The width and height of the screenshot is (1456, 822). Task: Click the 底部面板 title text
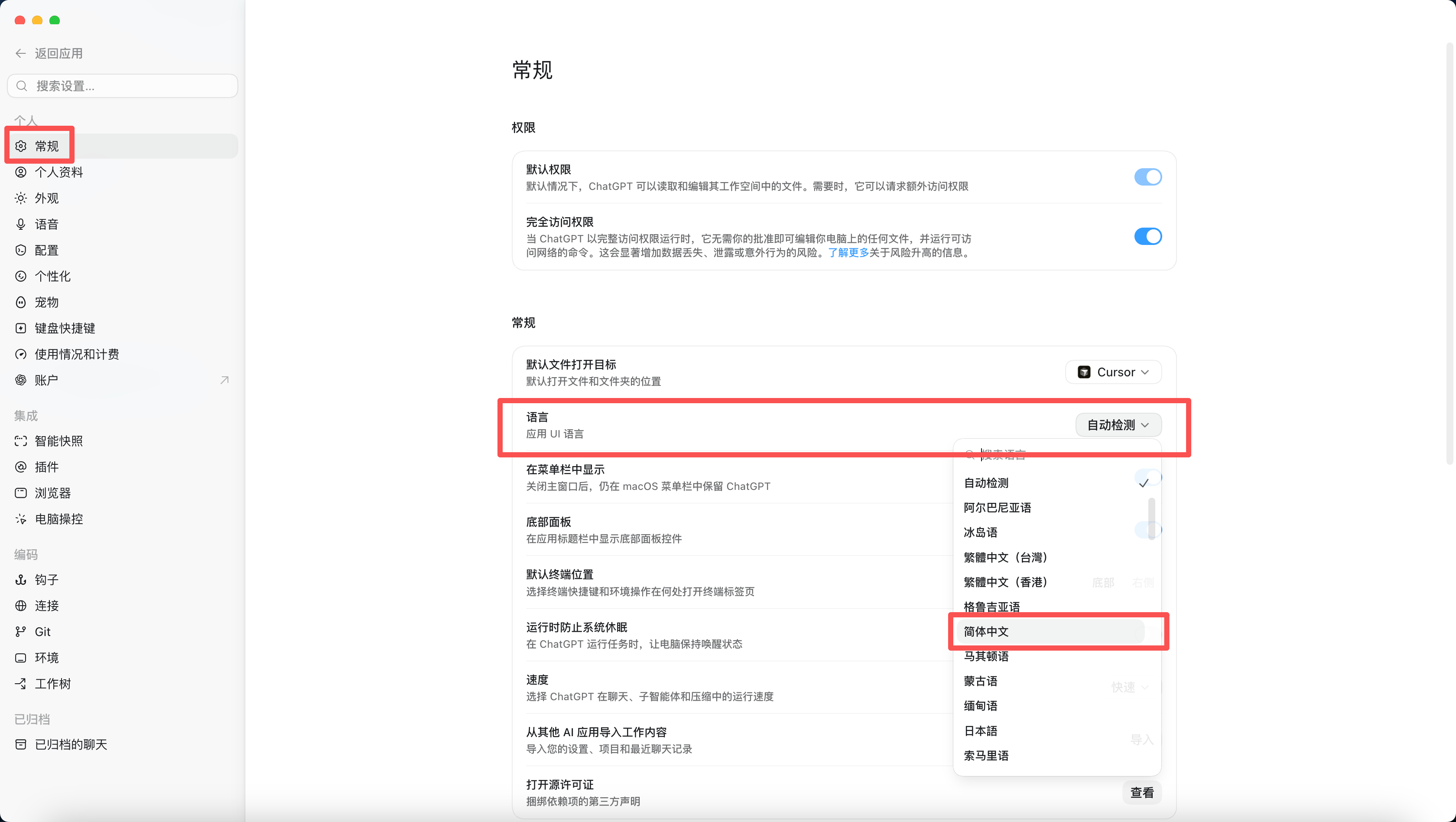tap(548, 522)
